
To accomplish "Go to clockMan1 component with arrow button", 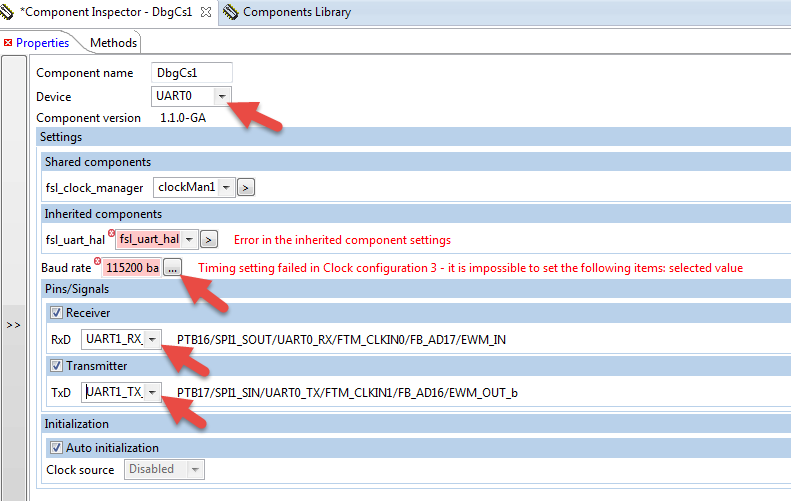I will click(x=246, y=188).
